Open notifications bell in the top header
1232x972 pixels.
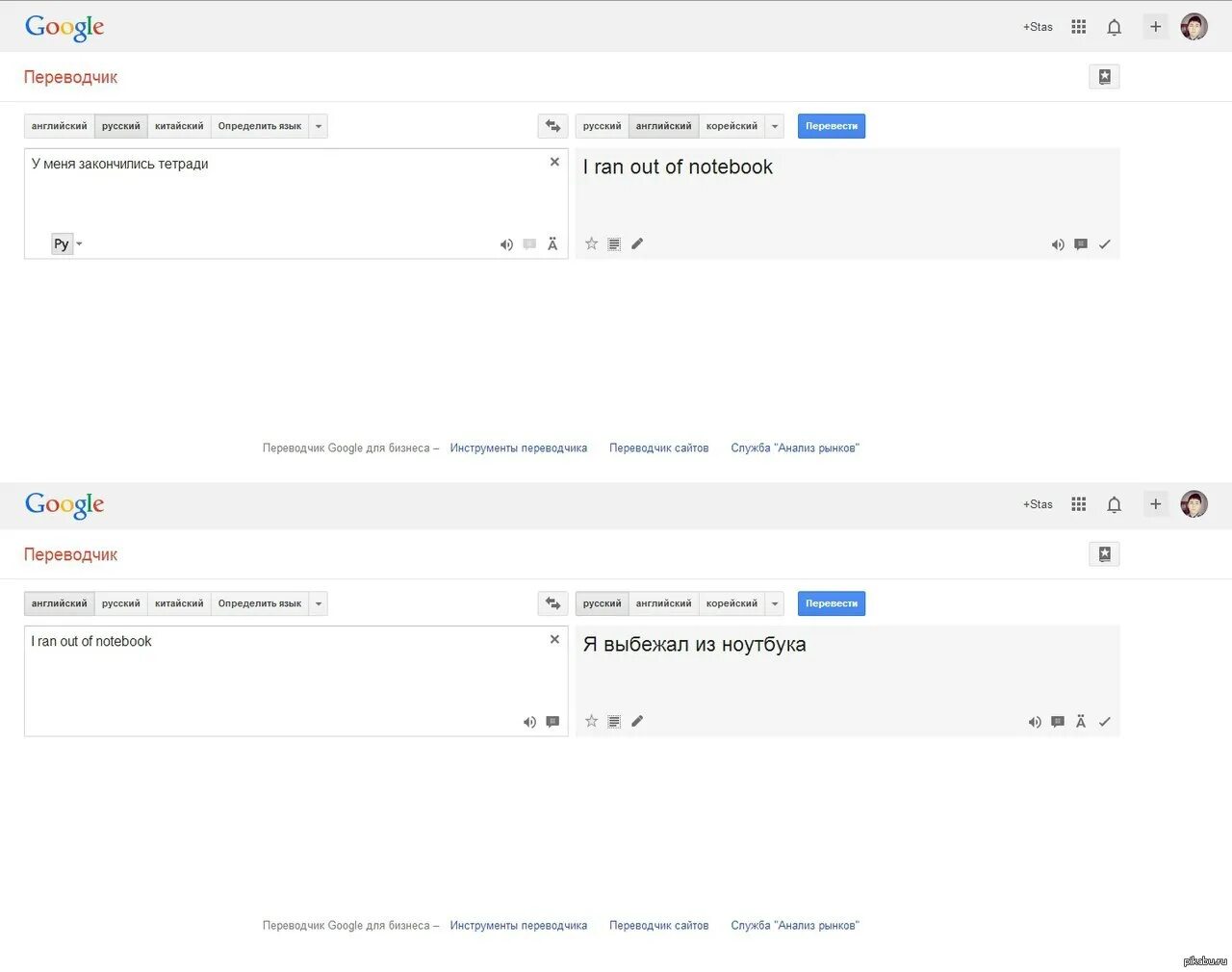(1114, 27)
